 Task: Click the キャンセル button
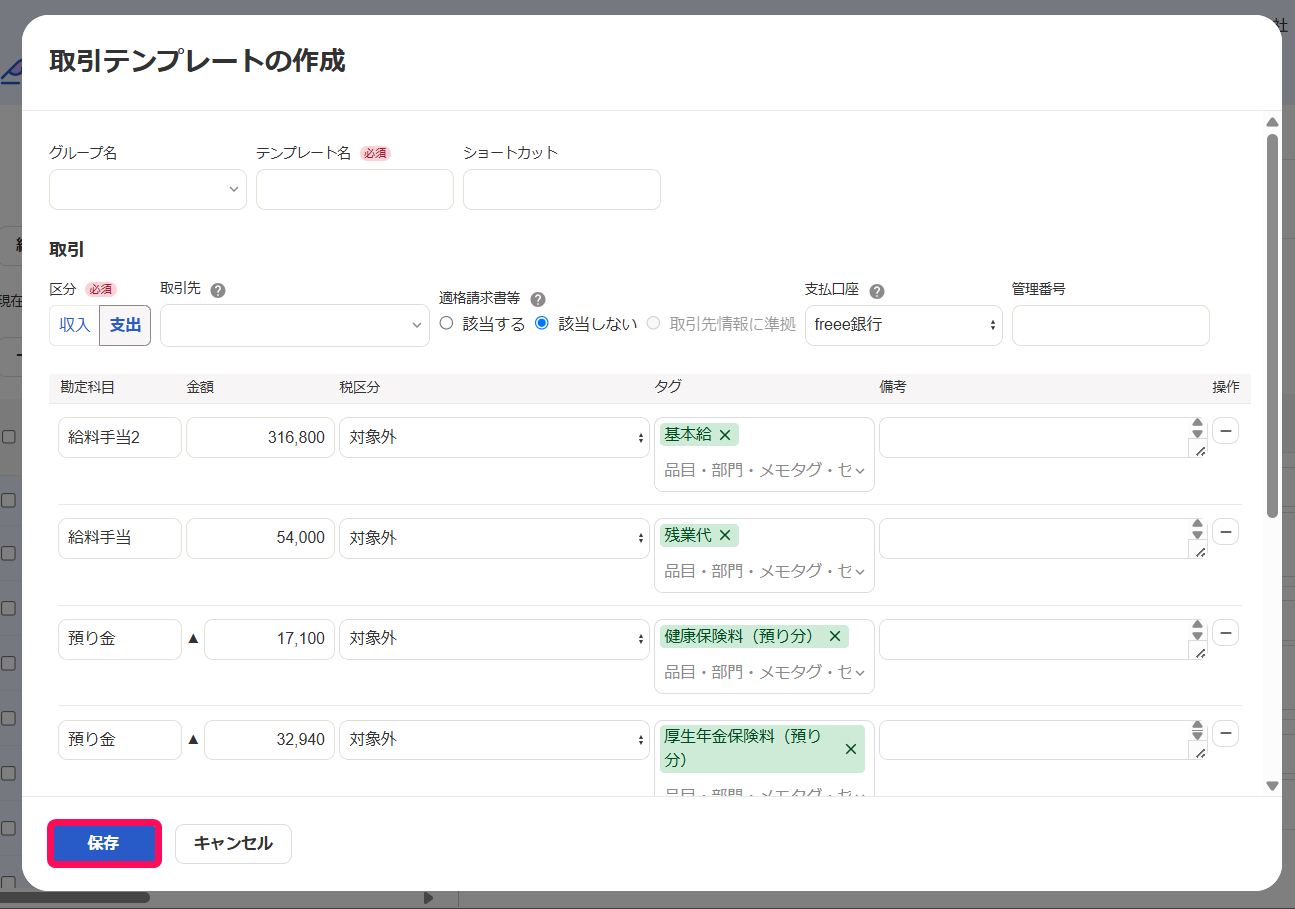233,843
